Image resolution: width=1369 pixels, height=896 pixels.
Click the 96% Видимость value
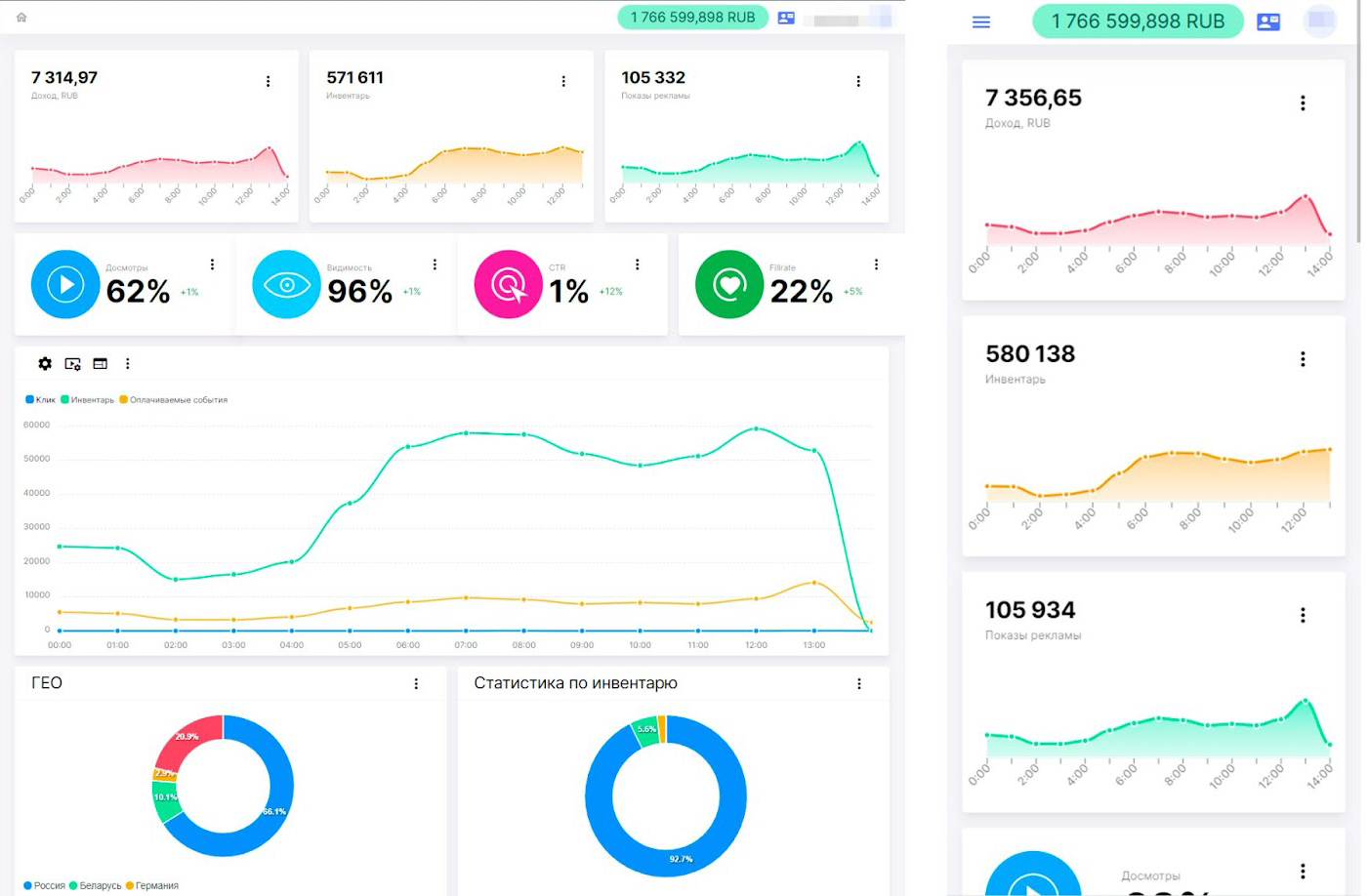tap(359, 291)
